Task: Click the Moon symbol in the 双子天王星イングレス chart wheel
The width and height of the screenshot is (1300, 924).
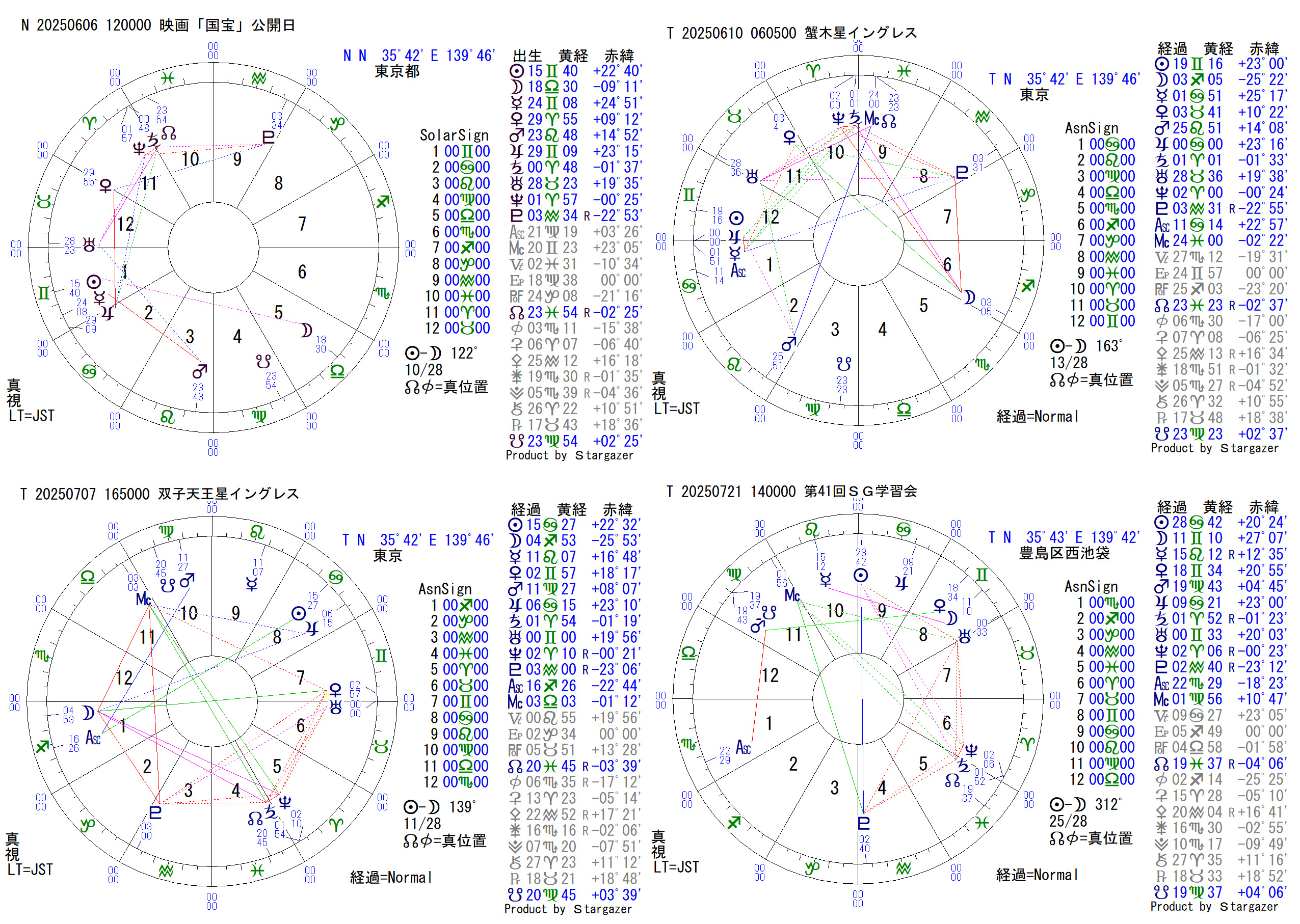Action: click(88, 713)
